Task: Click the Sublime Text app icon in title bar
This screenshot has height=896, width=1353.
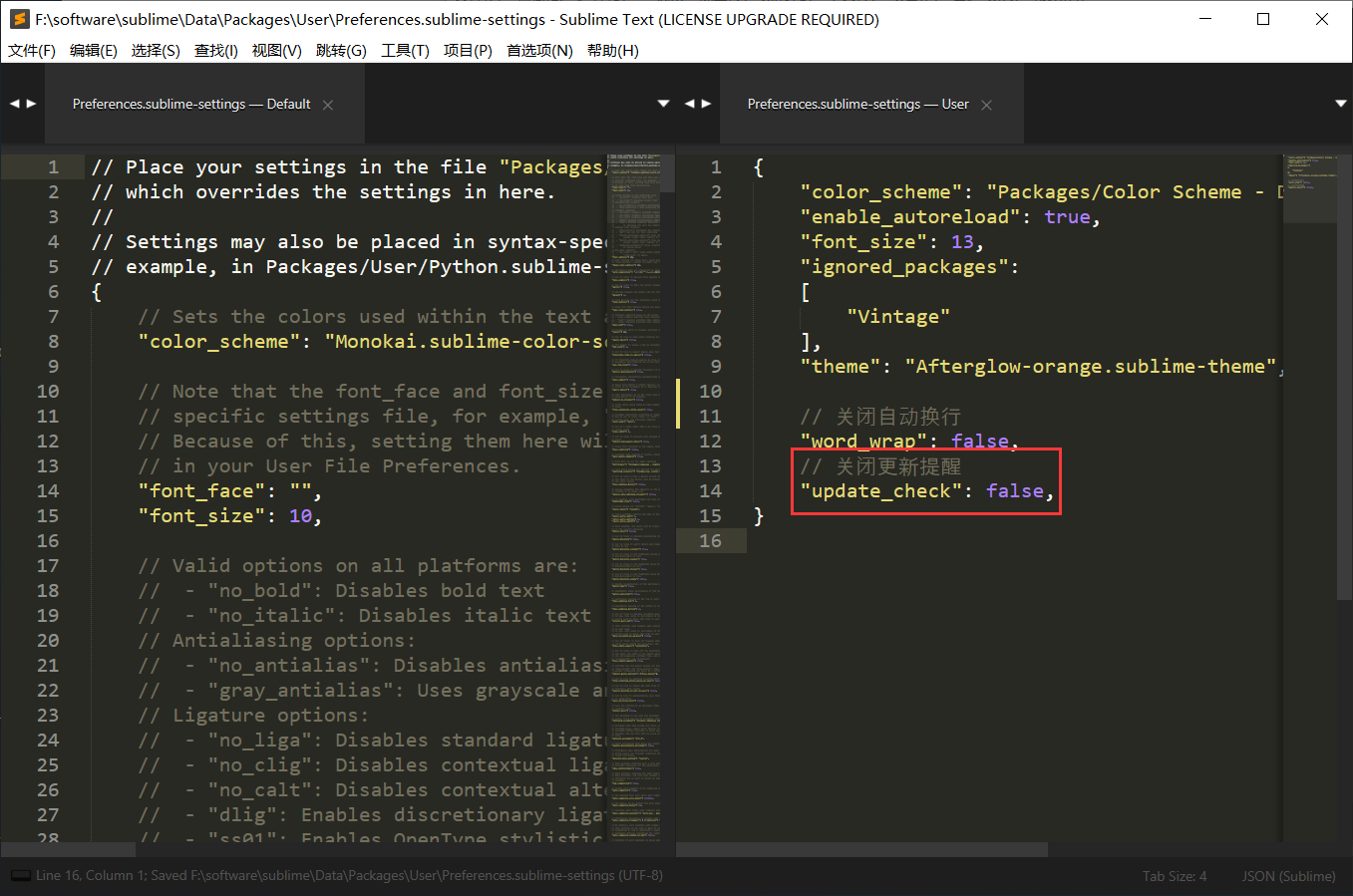Action: 19,19
